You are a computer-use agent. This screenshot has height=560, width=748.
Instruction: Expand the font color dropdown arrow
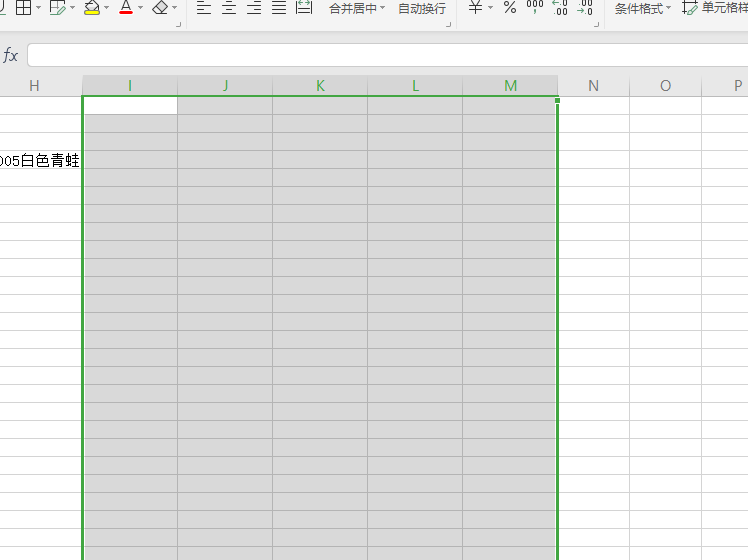point(141,8)
